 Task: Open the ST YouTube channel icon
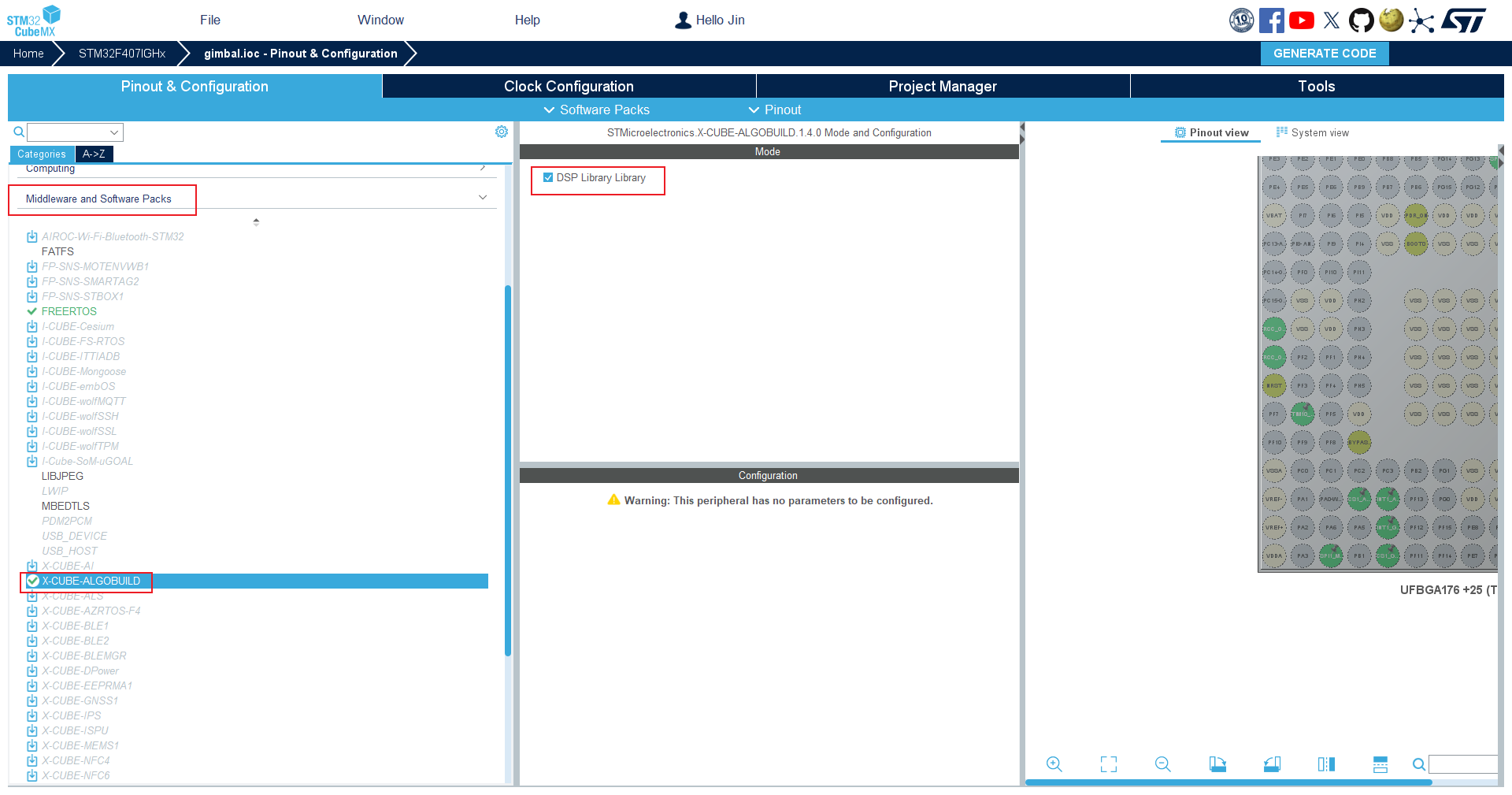coord(1302,20)
